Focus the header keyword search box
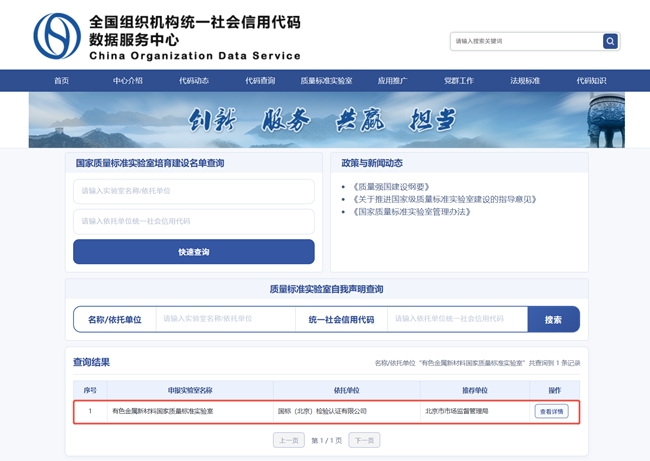The width and height of the screenshot is (650, 461). [x=525, y=41]
